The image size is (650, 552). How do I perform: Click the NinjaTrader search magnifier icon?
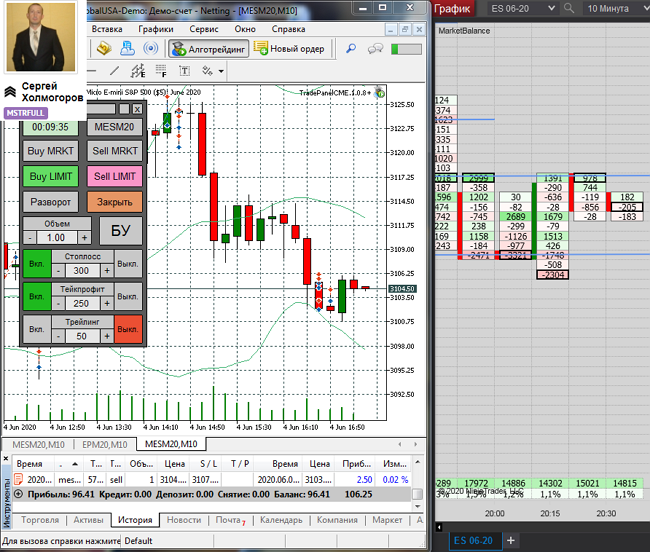[569, 8]
